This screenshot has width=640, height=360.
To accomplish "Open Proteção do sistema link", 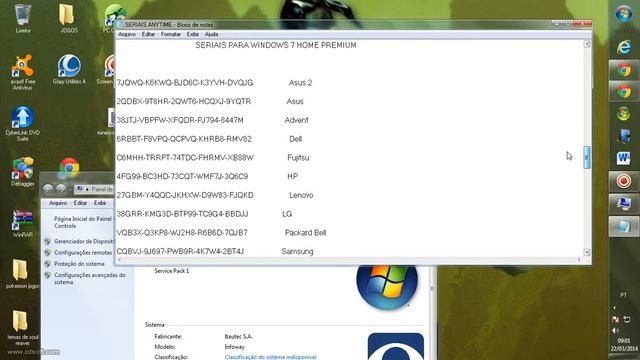I will pyautogui.click(x=79, y=264).
